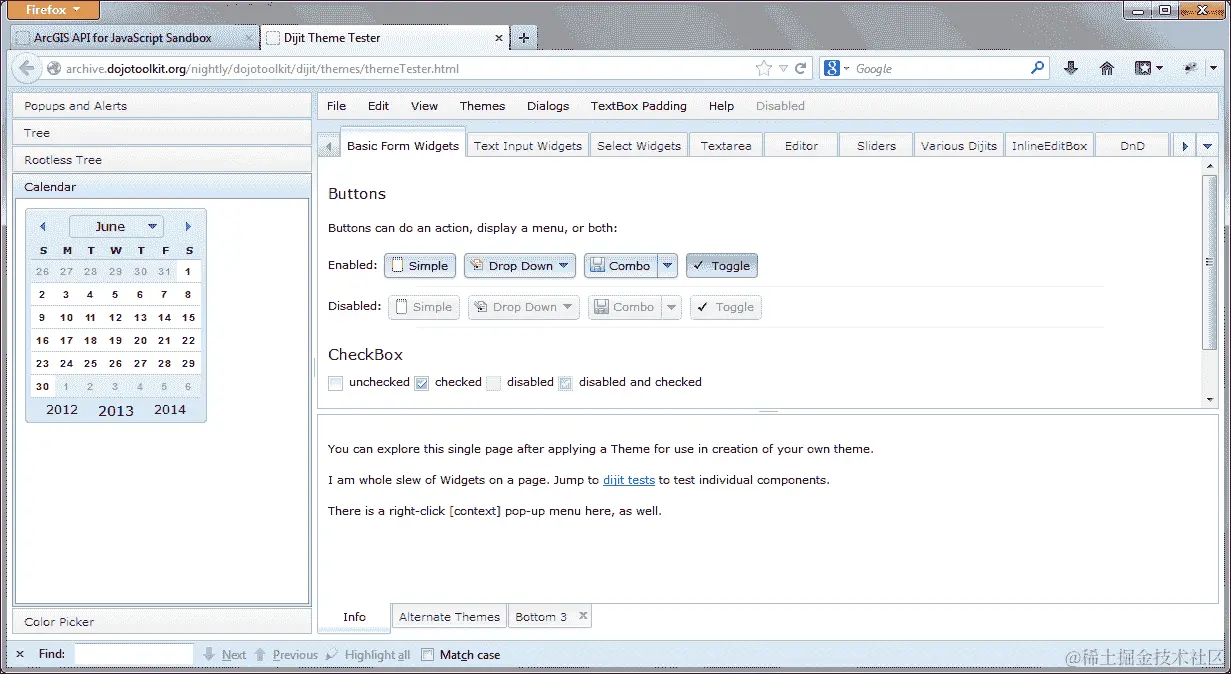Close the Bottom 3 tab
Viewport: 1231px width, 674px height.
pos(583,616)
